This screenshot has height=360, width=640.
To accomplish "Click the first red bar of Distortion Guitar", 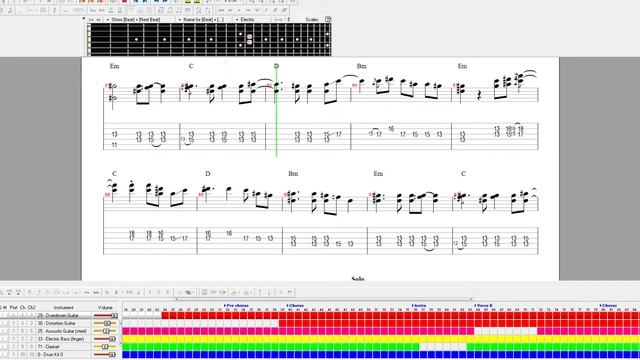I will pos(283,323).
